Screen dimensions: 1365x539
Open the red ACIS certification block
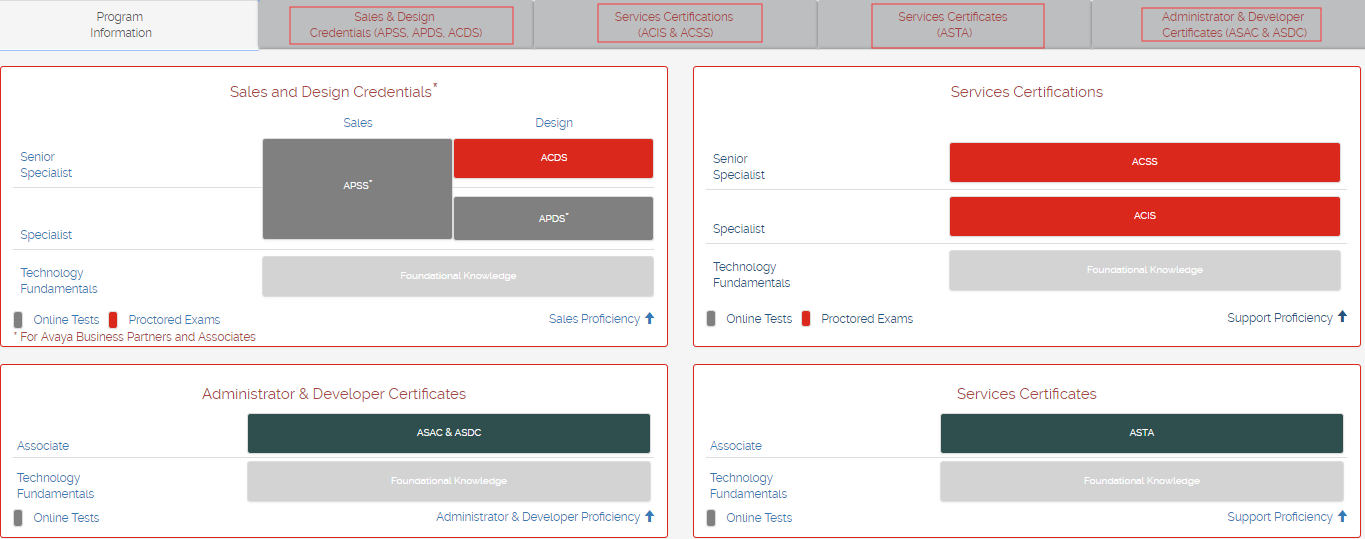click(x=1144, y=216)
